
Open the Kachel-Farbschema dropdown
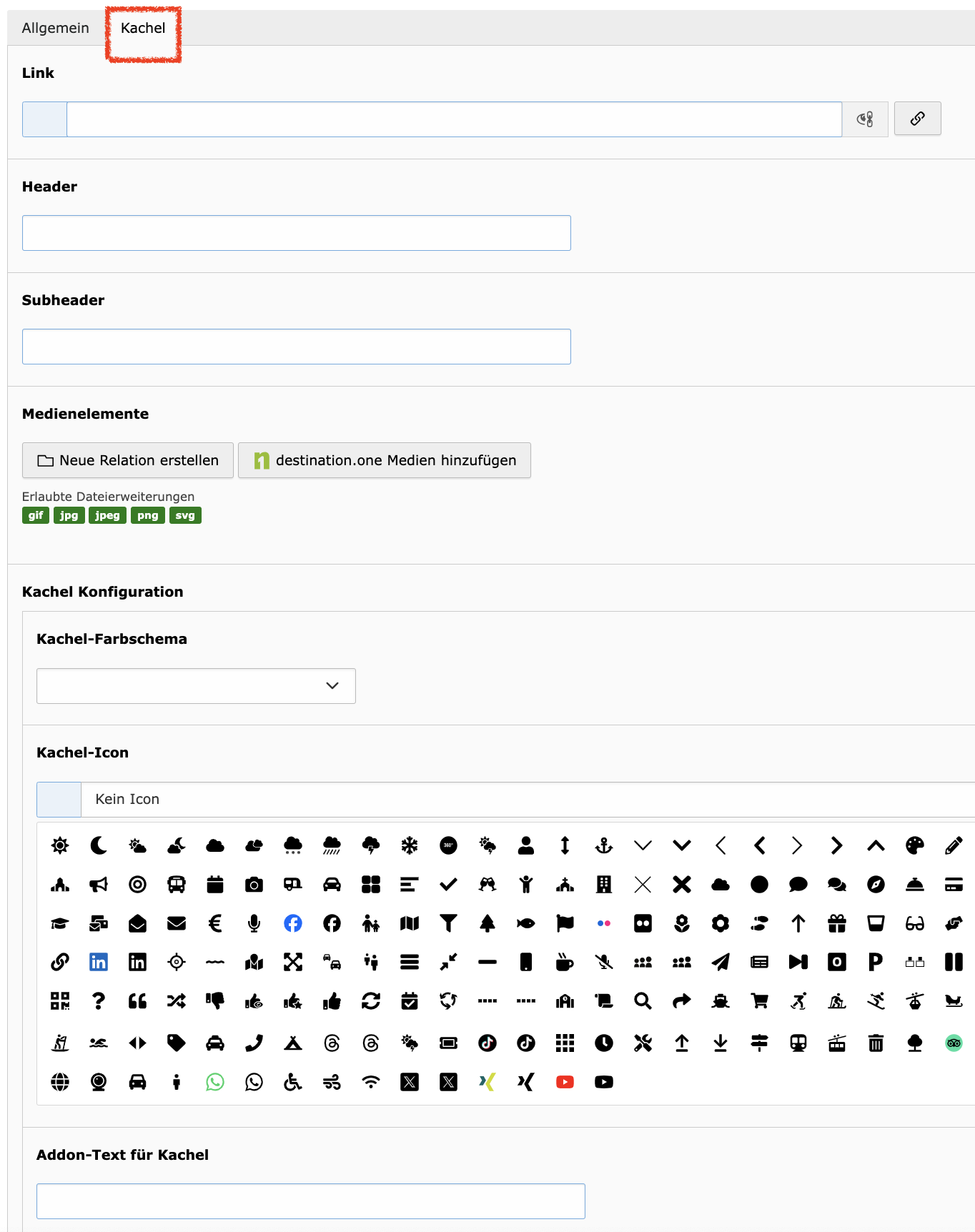pos(196,686)
